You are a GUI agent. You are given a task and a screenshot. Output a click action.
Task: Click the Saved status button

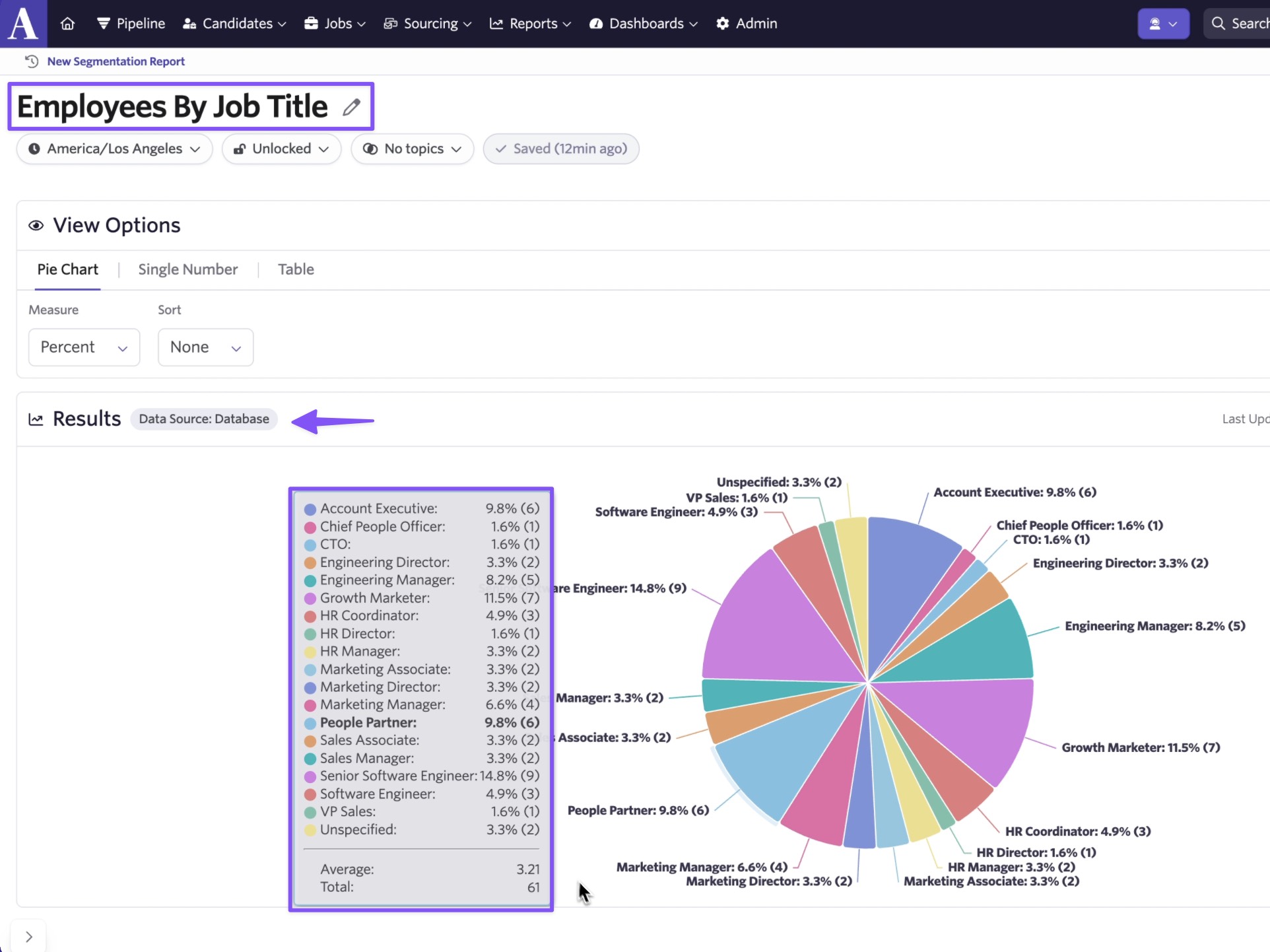pyautogui.click(x=560, y=149)
